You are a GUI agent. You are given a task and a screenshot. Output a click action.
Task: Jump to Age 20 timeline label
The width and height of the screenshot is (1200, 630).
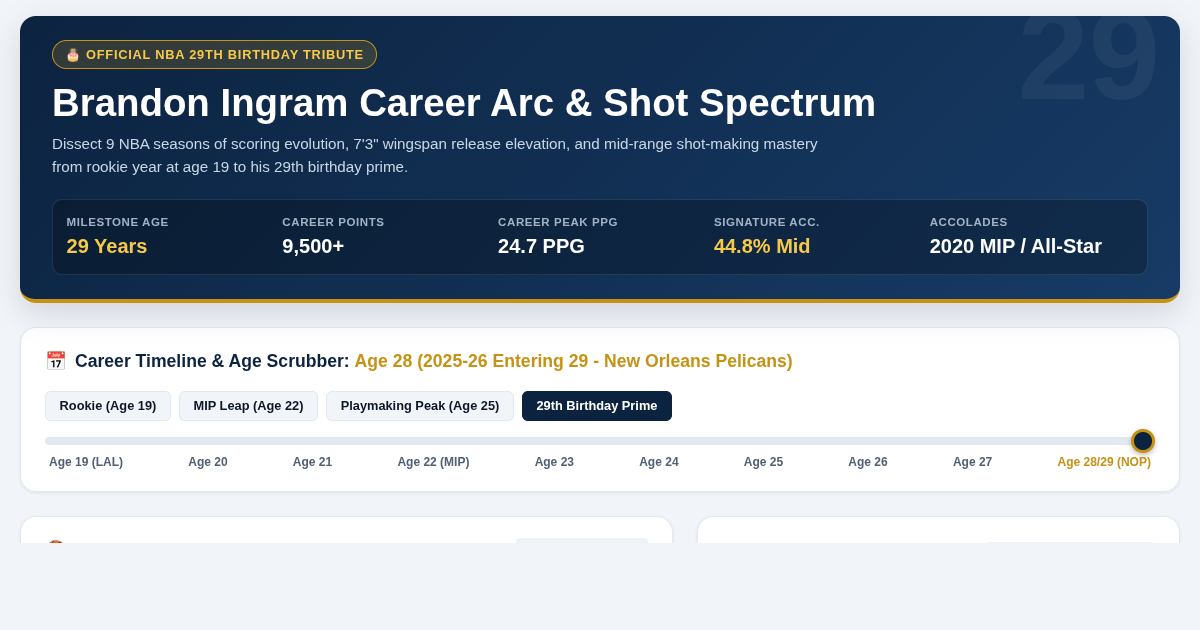pyautogui.click(x=208, y=462)
